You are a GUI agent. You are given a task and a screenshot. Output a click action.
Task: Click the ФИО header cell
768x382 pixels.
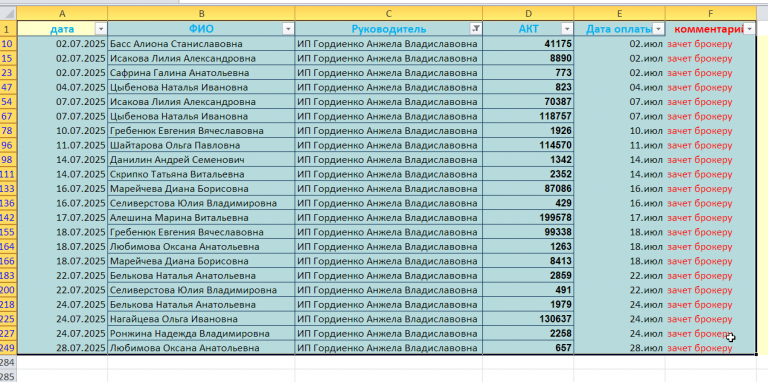201,29
